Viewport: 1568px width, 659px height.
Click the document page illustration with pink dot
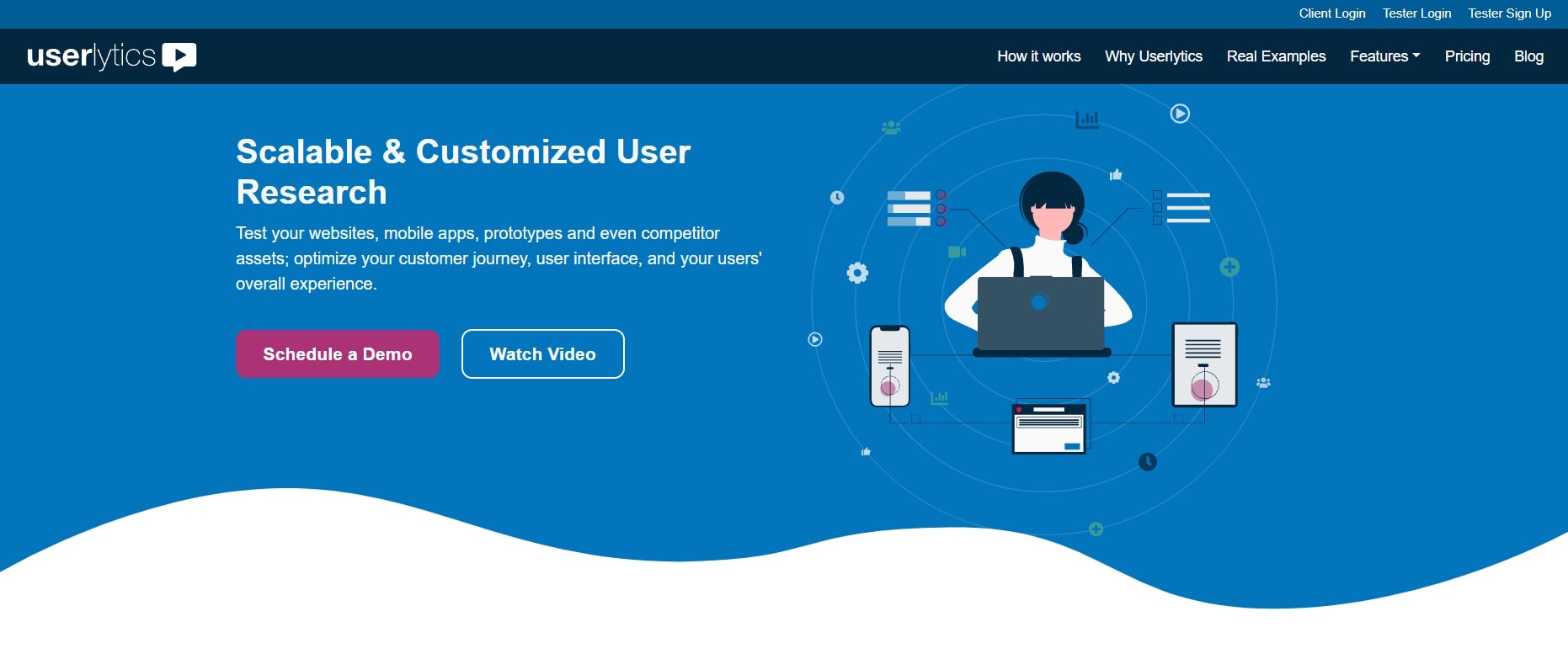point(1204,364)
